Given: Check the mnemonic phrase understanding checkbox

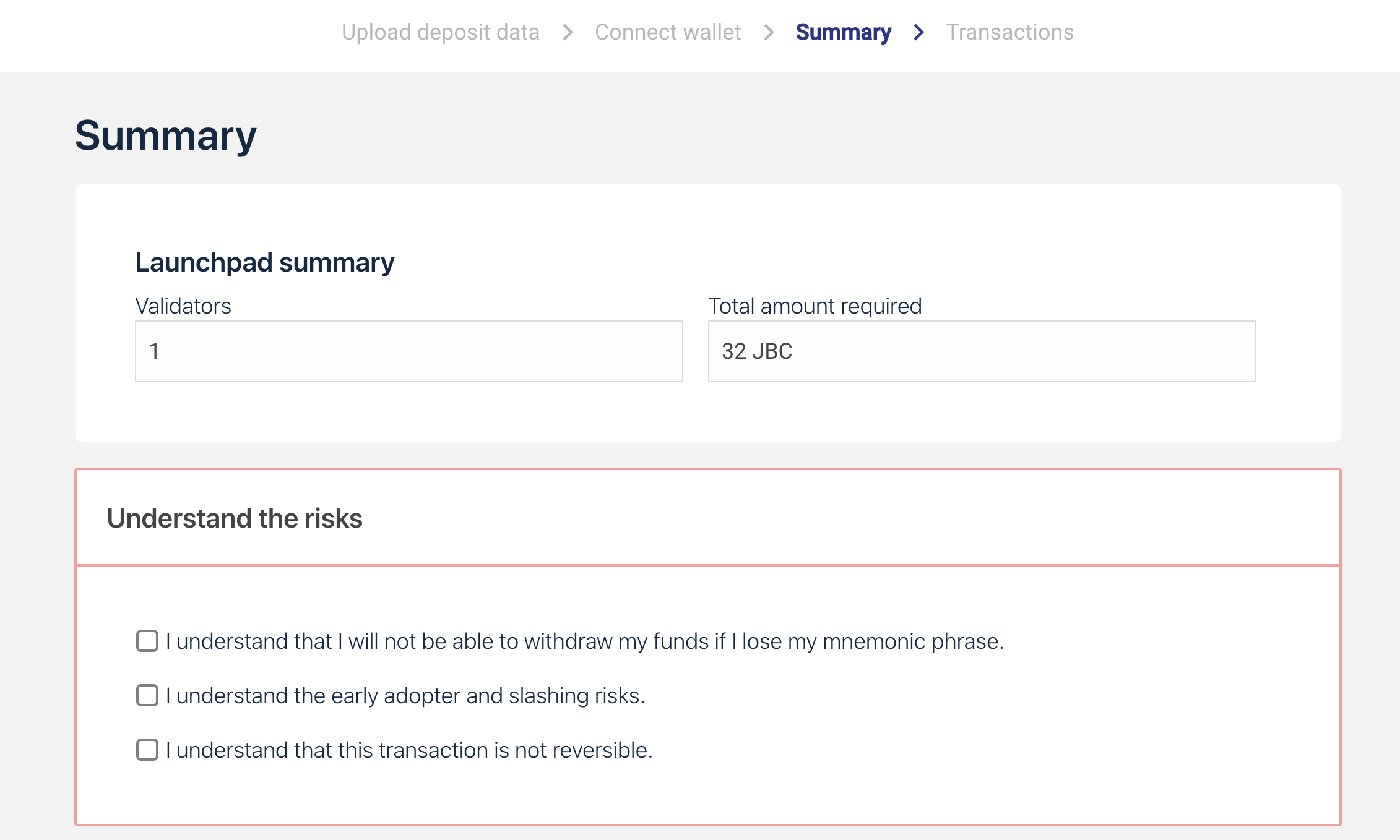Looking at the screenshot, I should (147, 641).
